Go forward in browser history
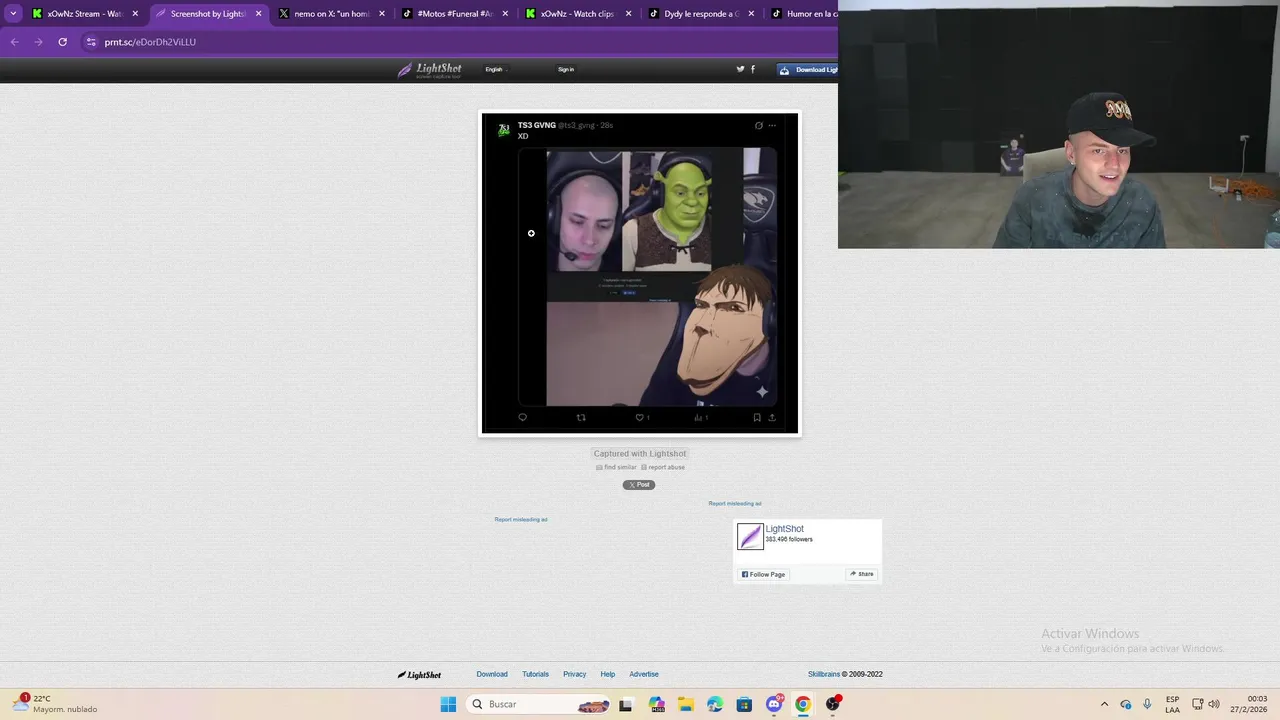Screen dimensions: 1280x720 pos(38,42)
